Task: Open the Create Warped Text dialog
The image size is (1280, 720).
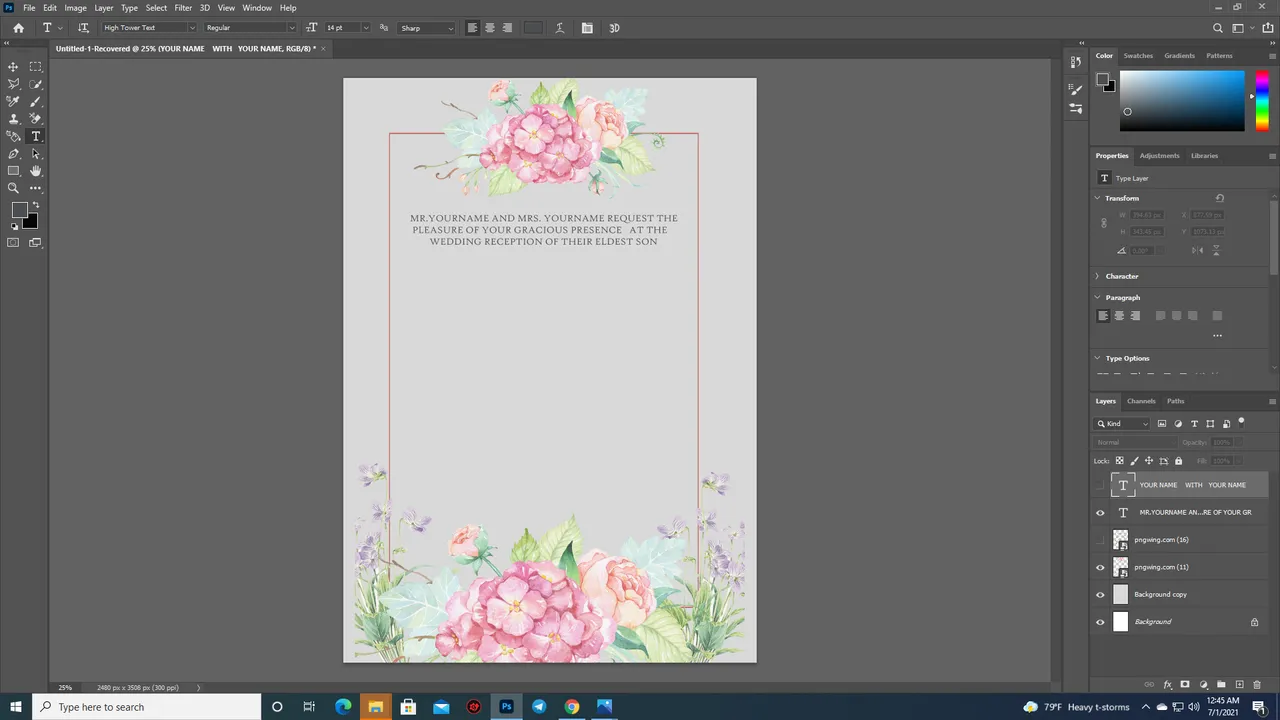Action: coord(559,28)
